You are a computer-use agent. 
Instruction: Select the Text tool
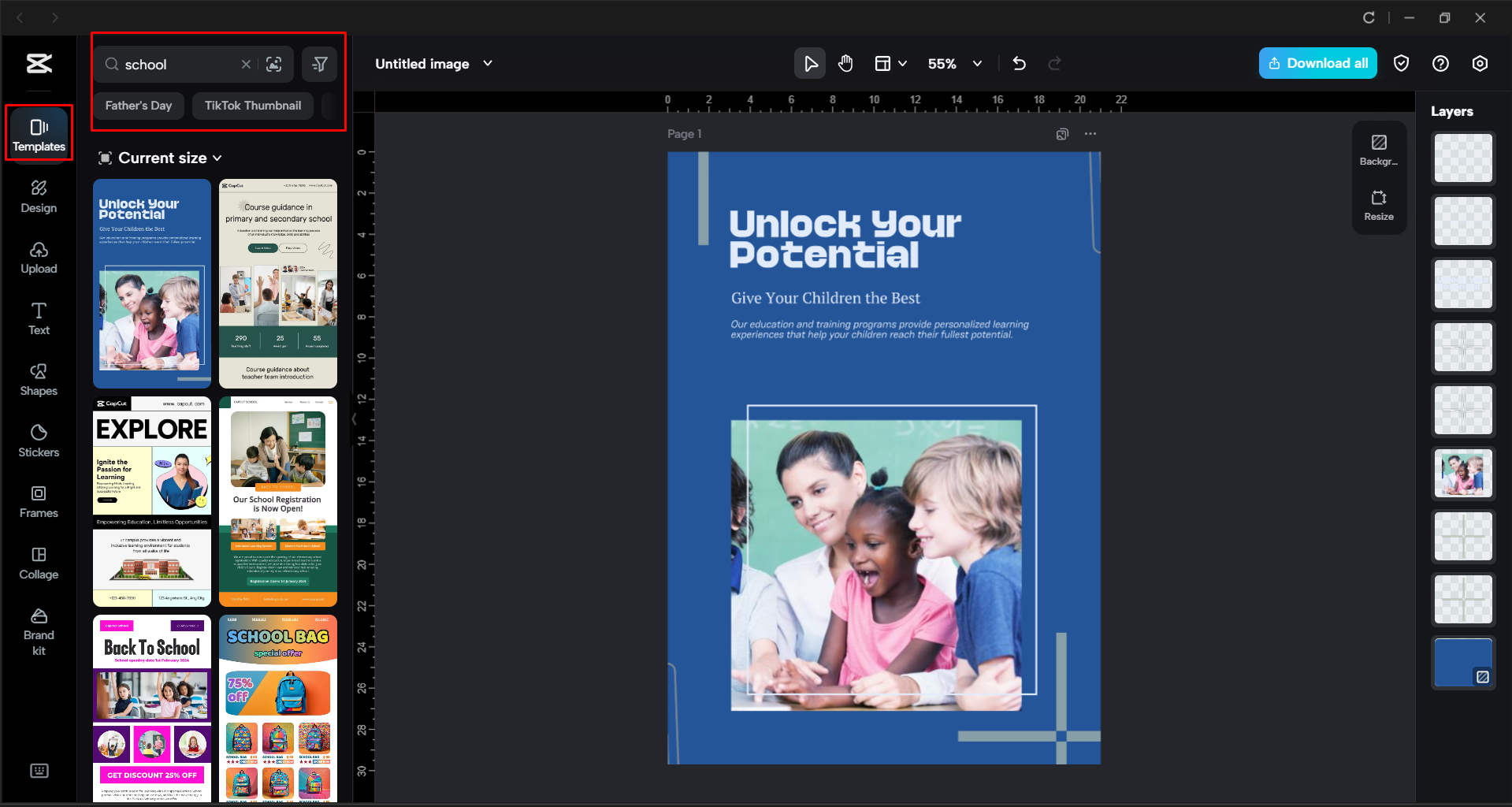click(39, 318)
